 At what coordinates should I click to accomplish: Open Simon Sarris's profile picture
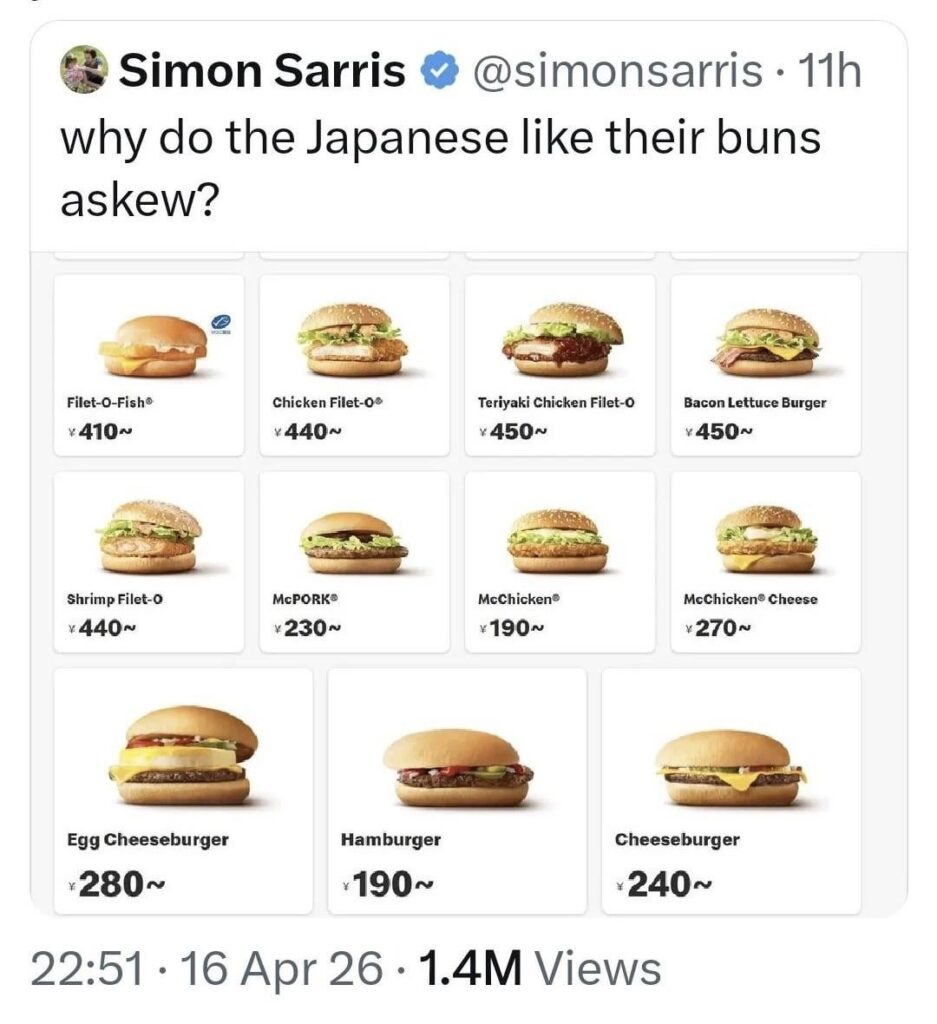tap(82, 69)
